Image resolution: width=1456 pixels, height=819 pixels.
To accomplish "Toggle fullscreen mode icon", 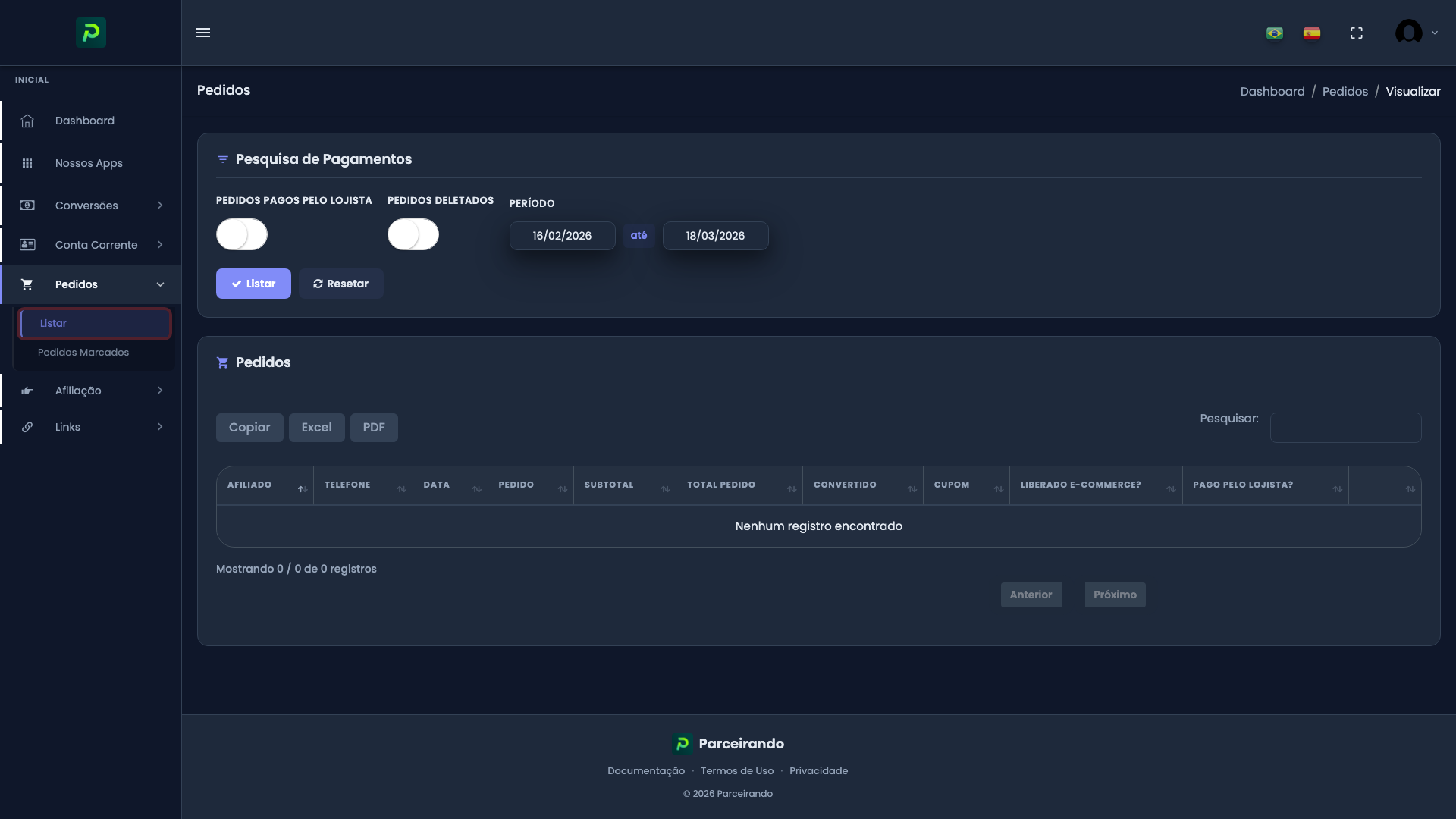I will (x=1357, y=33).
